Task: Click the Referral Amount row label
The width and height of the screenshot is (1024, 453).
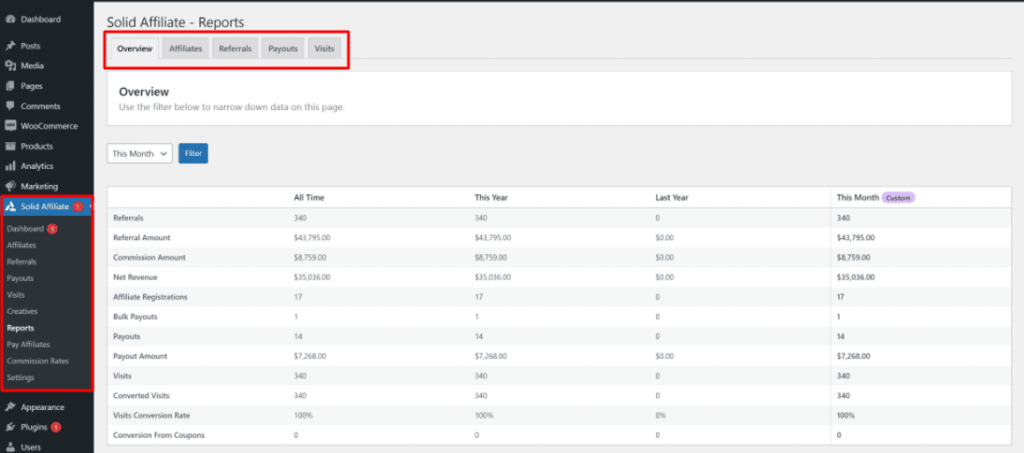Action: point(142,238)
